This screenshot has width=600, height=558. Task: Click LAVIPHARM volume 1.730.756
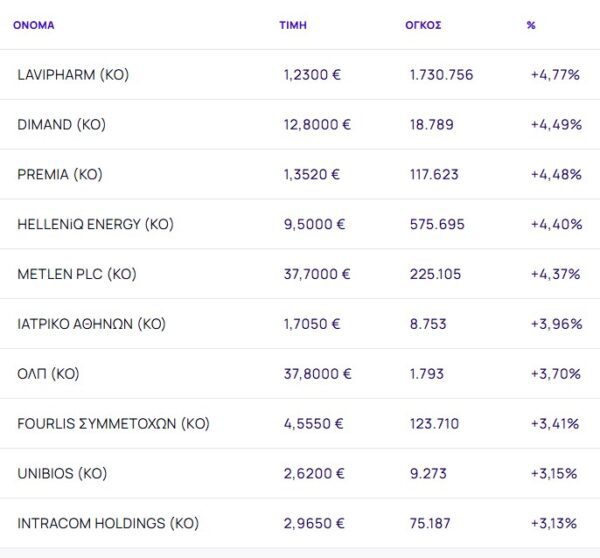pos(441,75)
